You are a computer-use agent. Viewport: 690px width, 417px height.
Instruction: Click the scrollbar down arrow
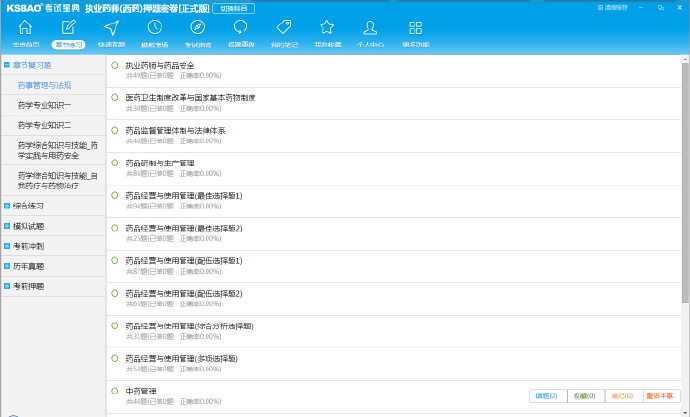tap(685, 413)
